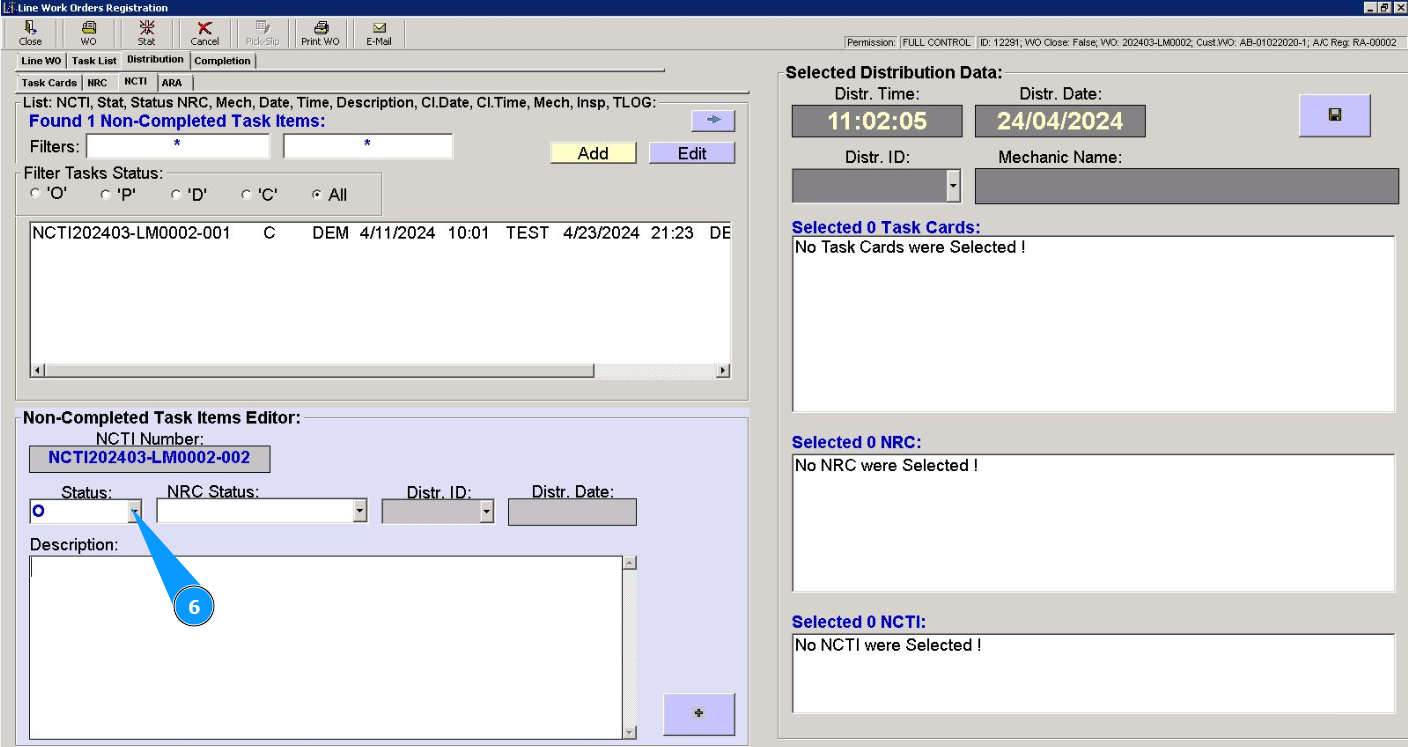Screen dimensions: 1408x747
Task: Click the yellow Add button
Action: point(593,153)
